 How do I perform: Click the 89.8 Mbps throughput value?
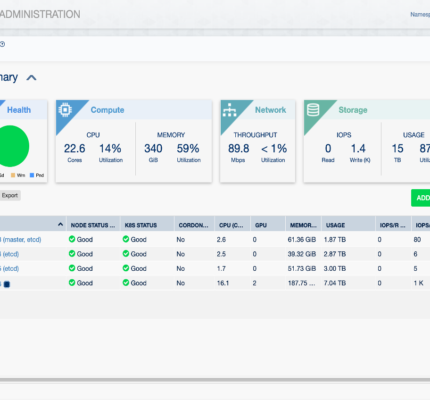[239, 149]
